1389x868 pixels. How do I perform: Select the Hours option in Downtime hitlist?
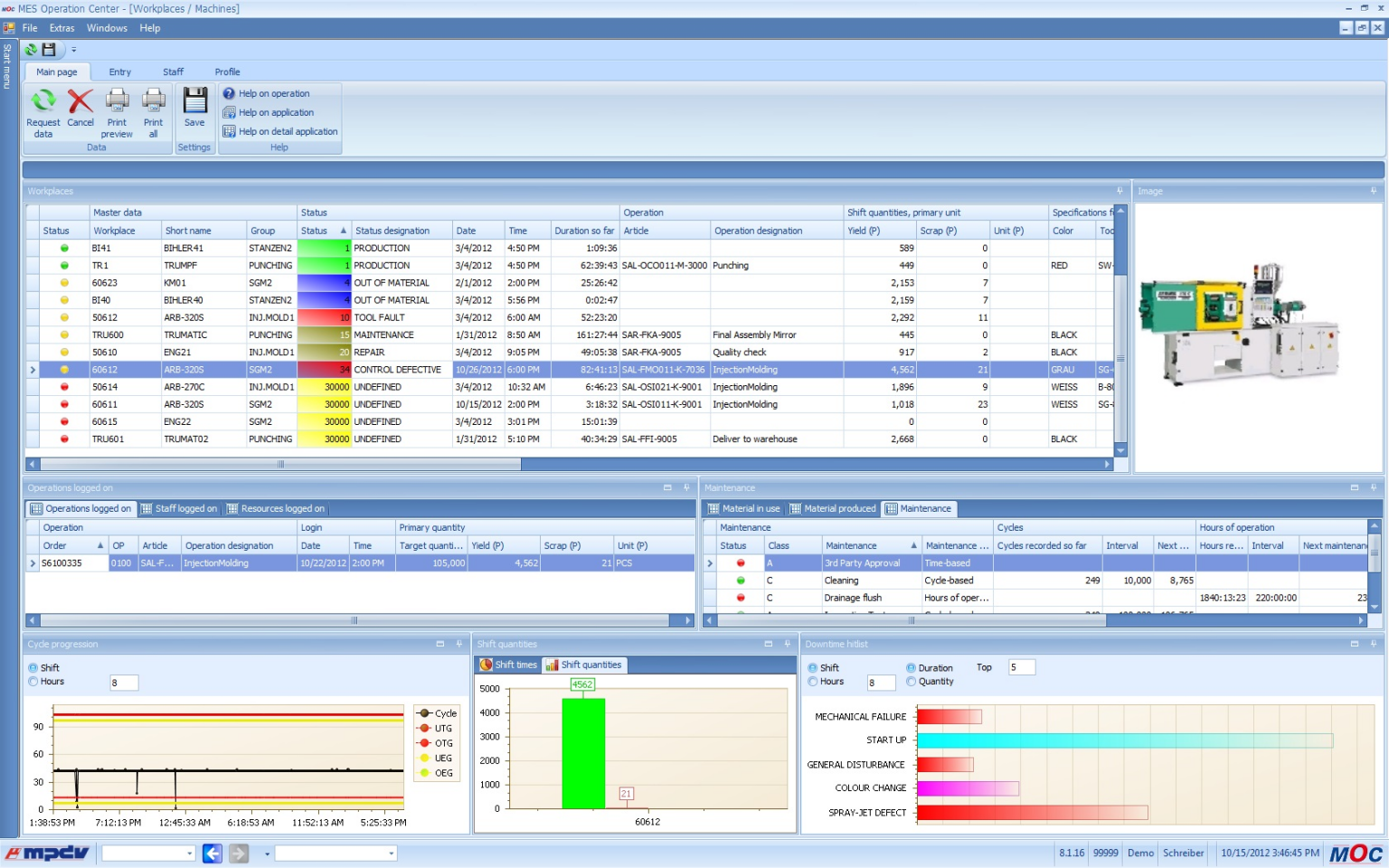(x=812, y=682)
